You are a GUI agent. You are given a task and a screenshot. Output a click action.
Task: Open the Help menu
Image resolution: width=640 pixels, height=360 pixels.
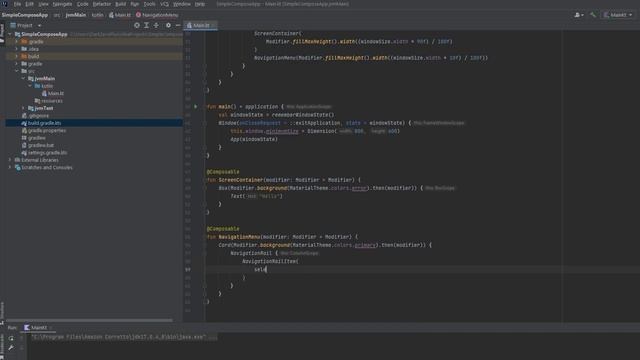[200, 4]
